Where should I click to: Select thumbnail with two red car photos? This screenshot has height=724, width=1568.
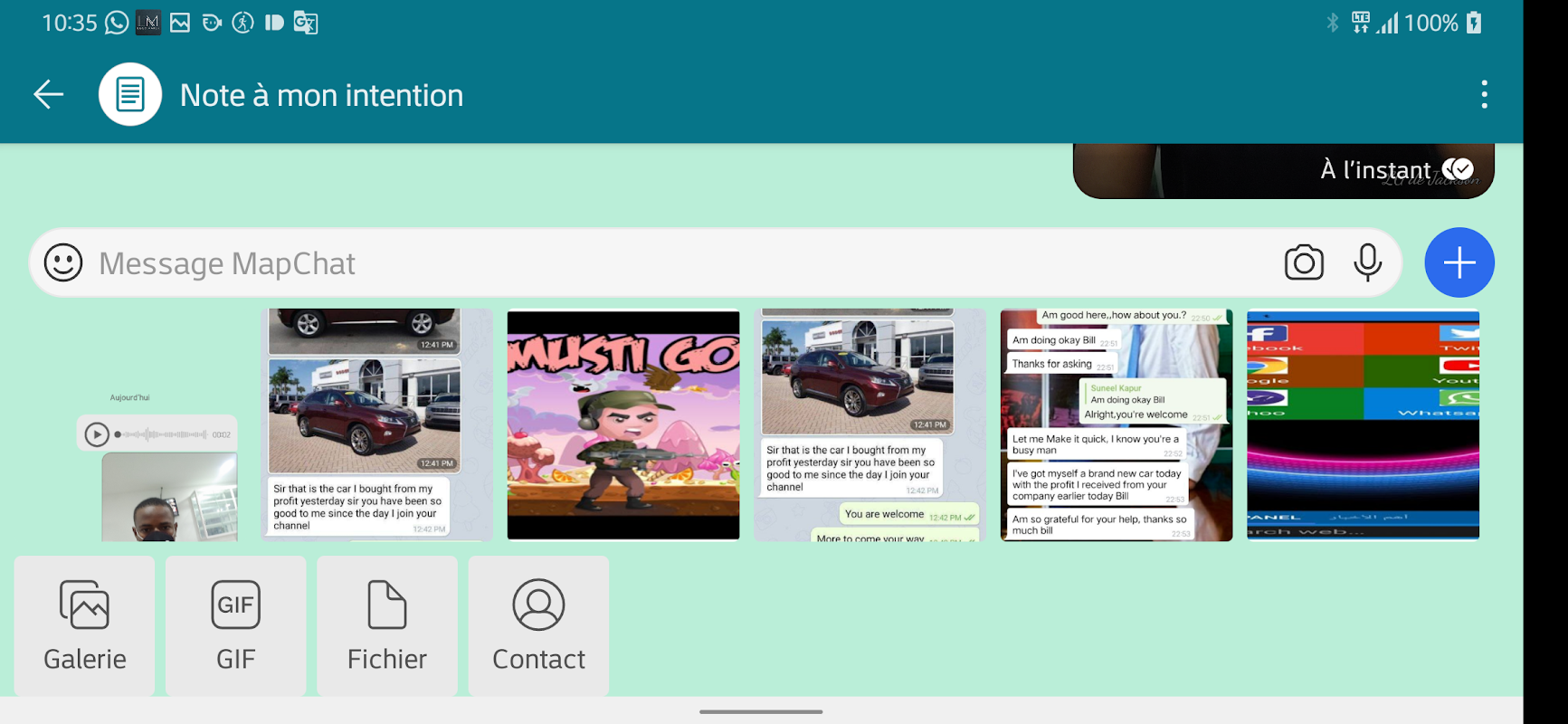pyautogui.click(x=377, y=425)
